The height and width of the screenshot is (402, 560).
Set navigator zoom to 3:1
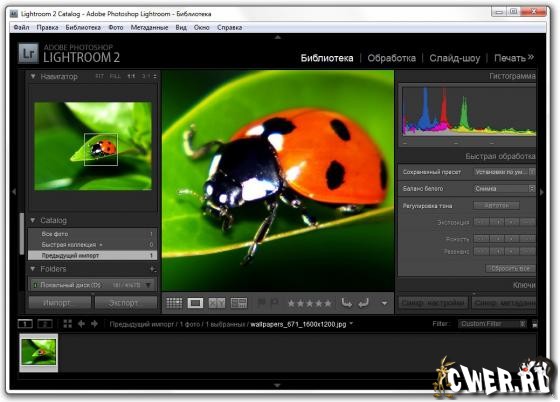pyautogui.click(x=145, y=76)
